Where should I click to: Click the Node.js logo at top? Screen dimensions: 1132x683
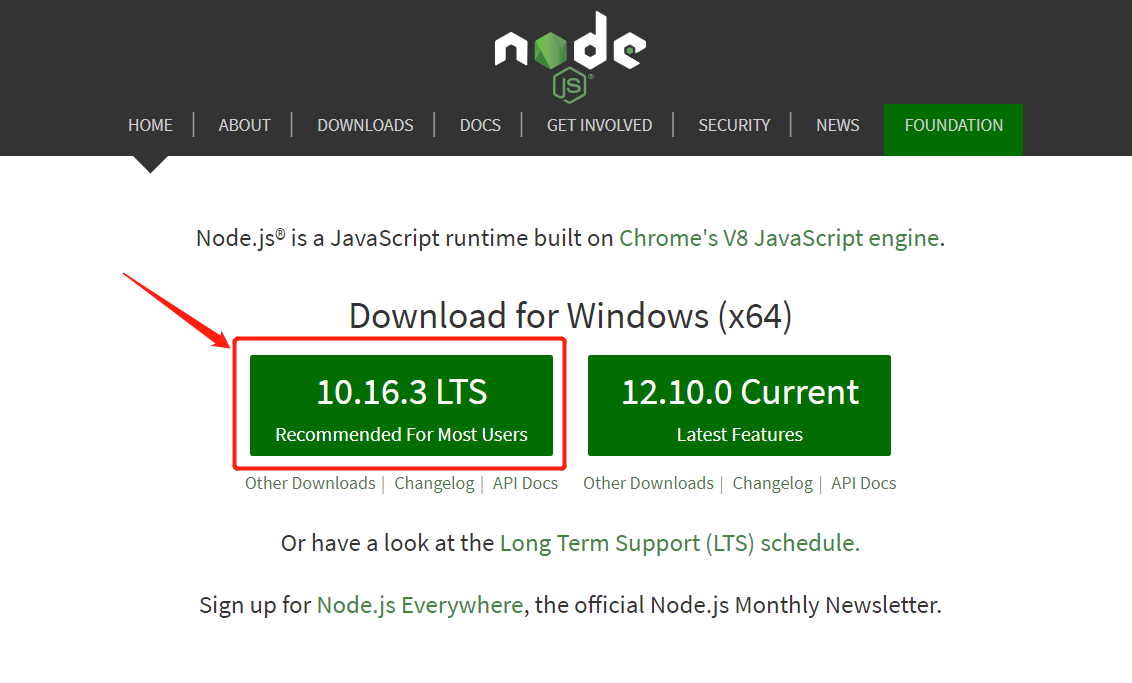coord(569,55)
